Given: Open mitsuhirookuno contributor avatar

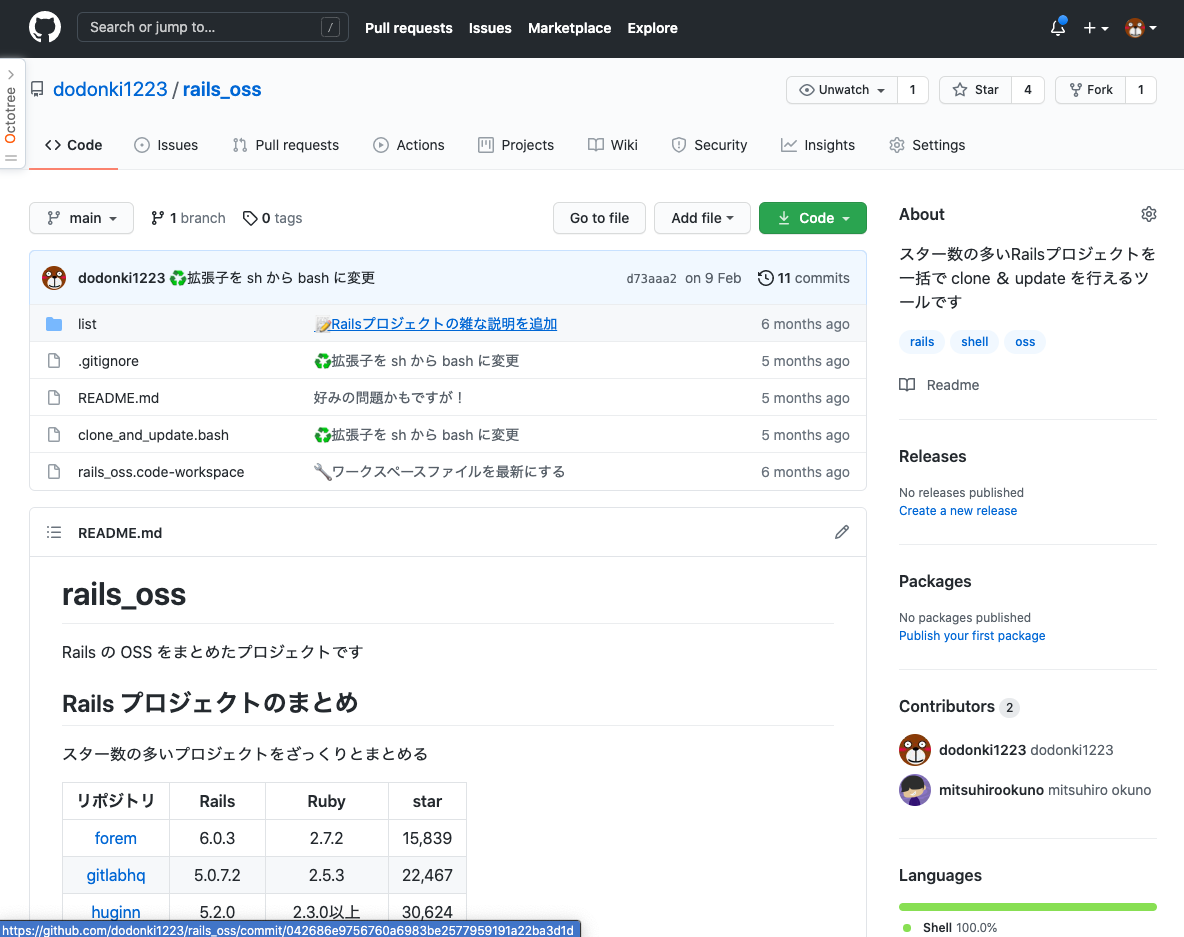Looking at the screenshot, I should pyautogui.click(x=914, y=790).
